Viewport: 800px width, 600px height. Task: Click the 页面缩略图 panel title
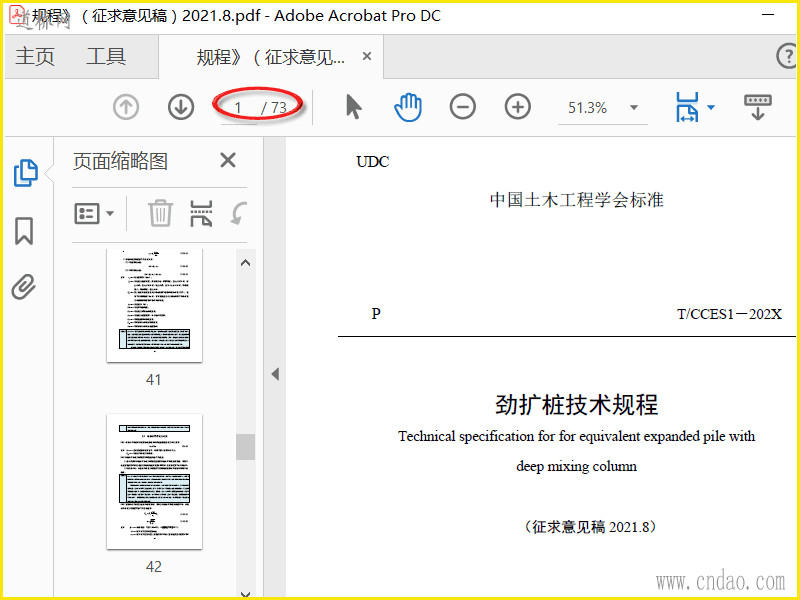click(120, 161)
